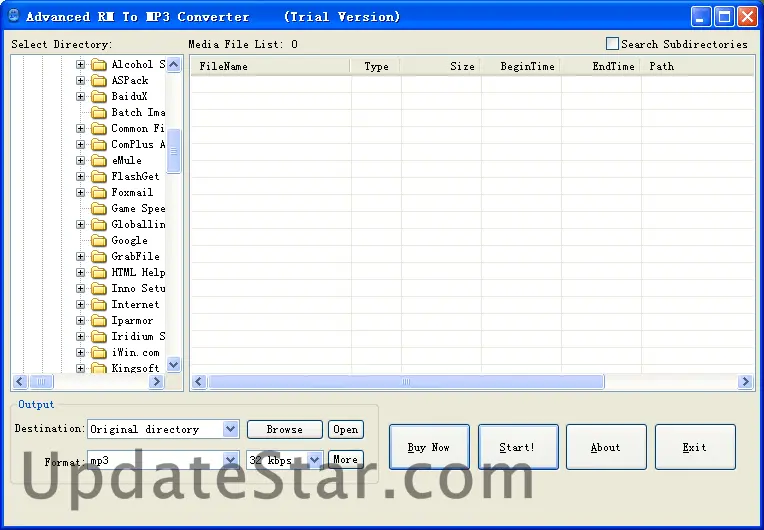Click the Game Spee folder icon
This screenshot has width=764, height=530.
[99, 209]
